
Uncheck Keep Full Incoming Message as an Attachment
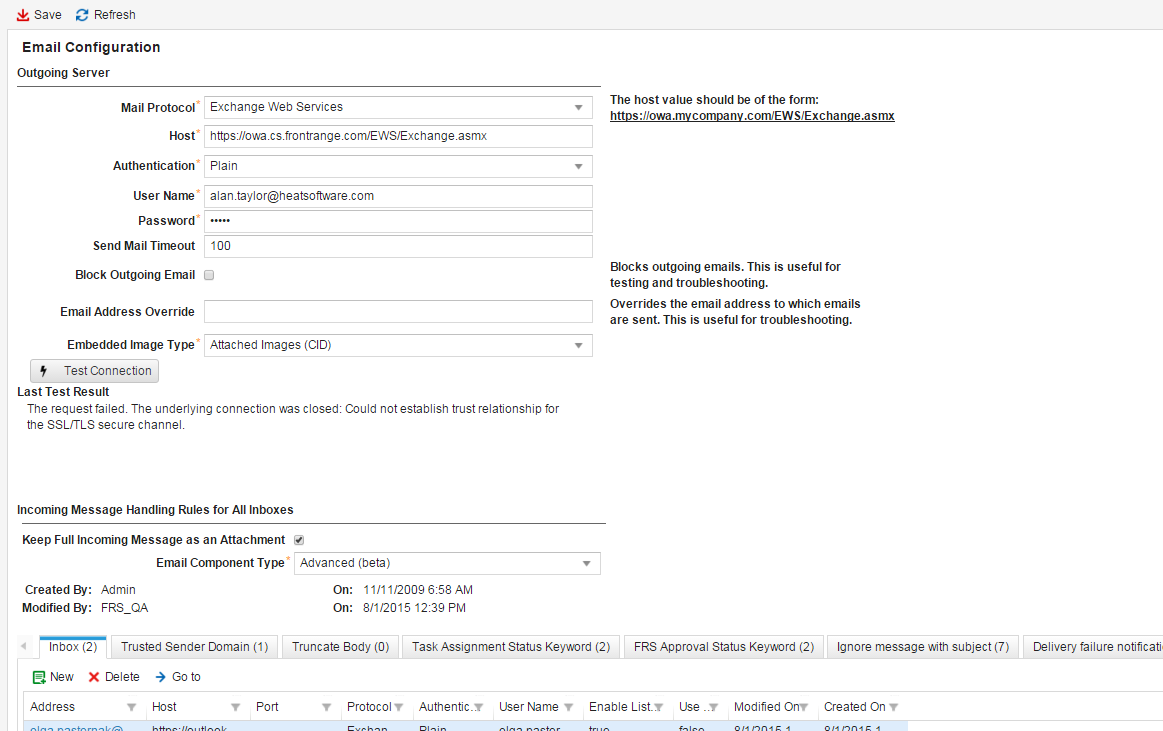[298, 539]
